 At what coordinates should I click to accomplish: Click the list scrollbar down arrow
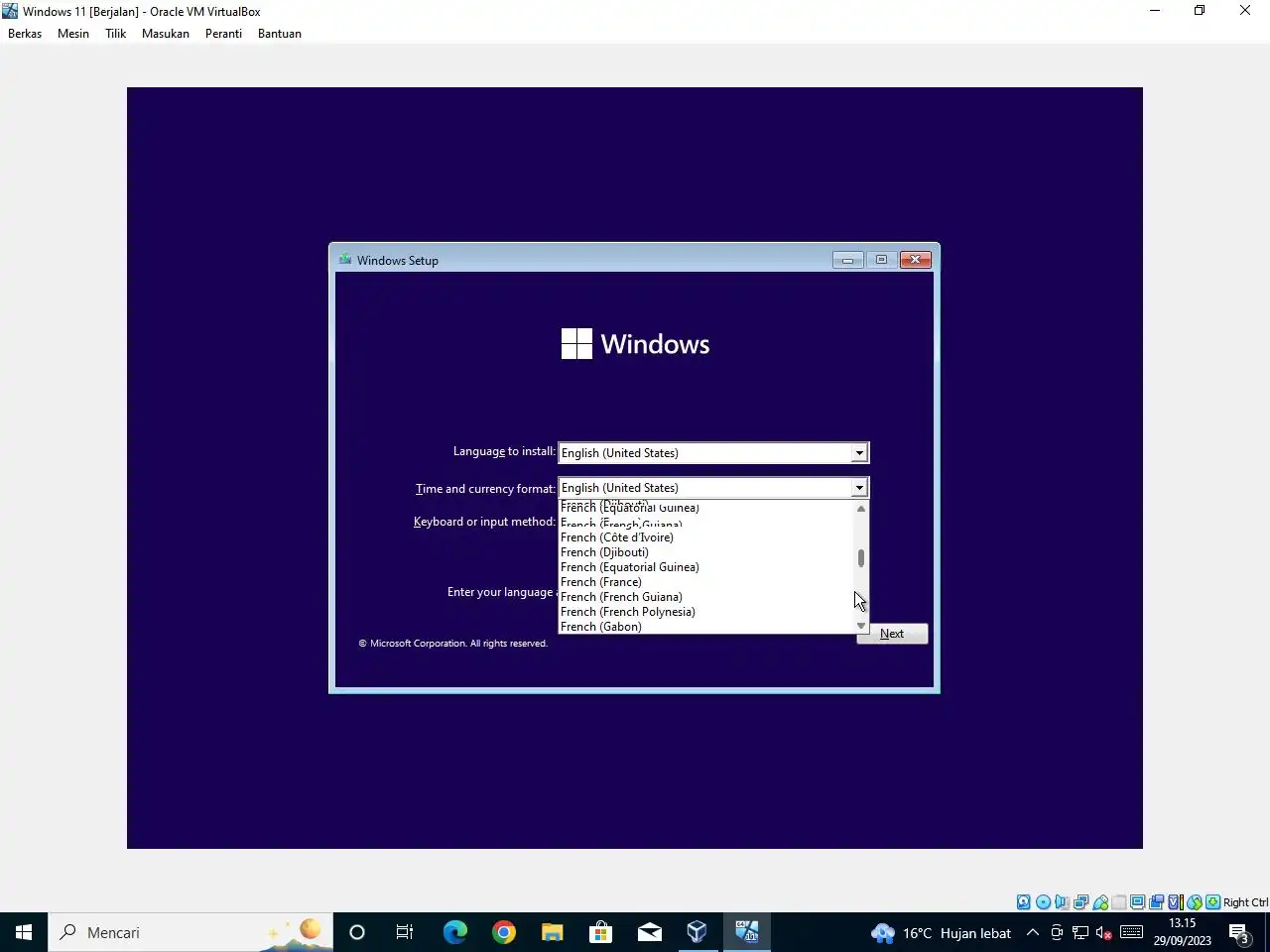point(861,626)
